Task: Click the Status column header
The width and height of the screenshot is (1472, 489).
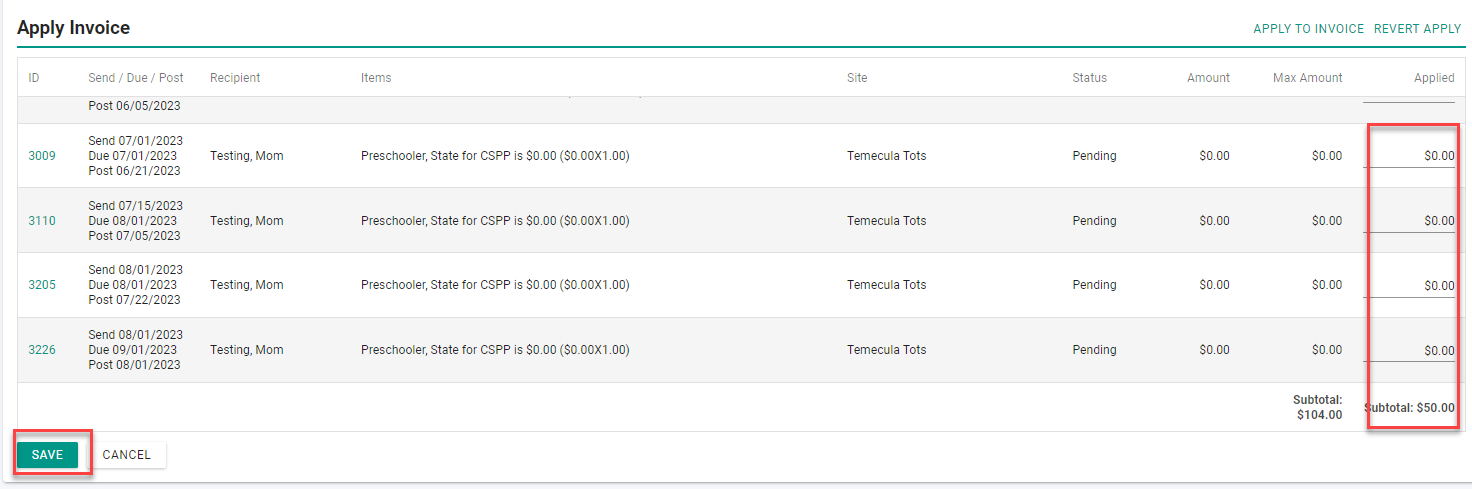Action: [1089, 78]
